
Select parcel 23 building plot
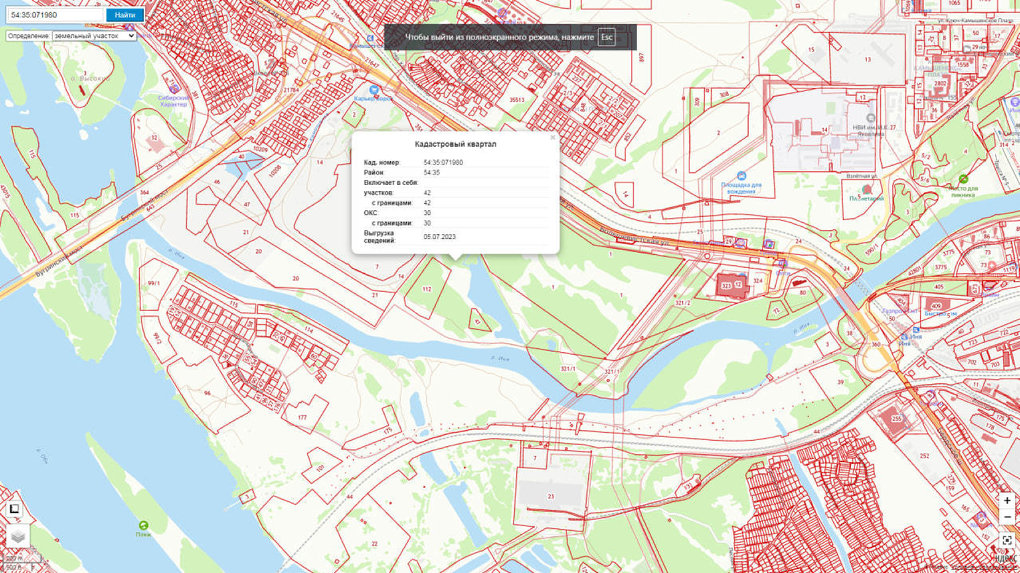pos(550,495)
